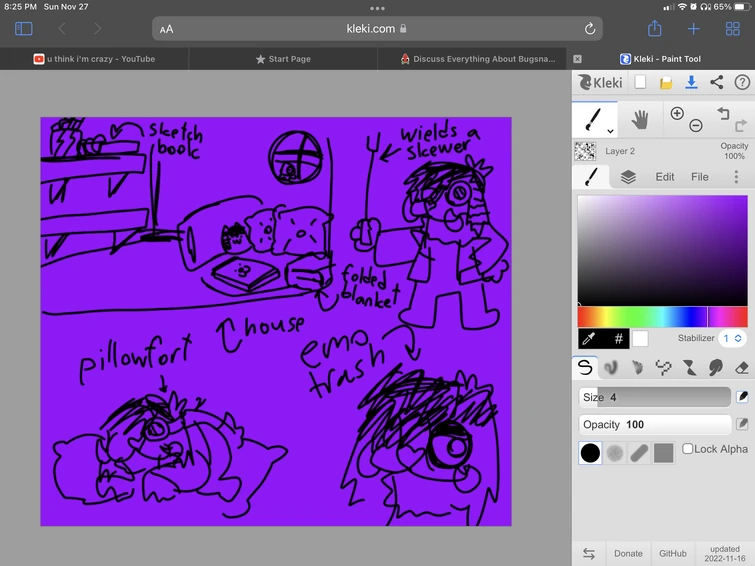This screenshot has width=755, height=566.
Task: Open the three-dot more options menu
Action: [736, 177]
